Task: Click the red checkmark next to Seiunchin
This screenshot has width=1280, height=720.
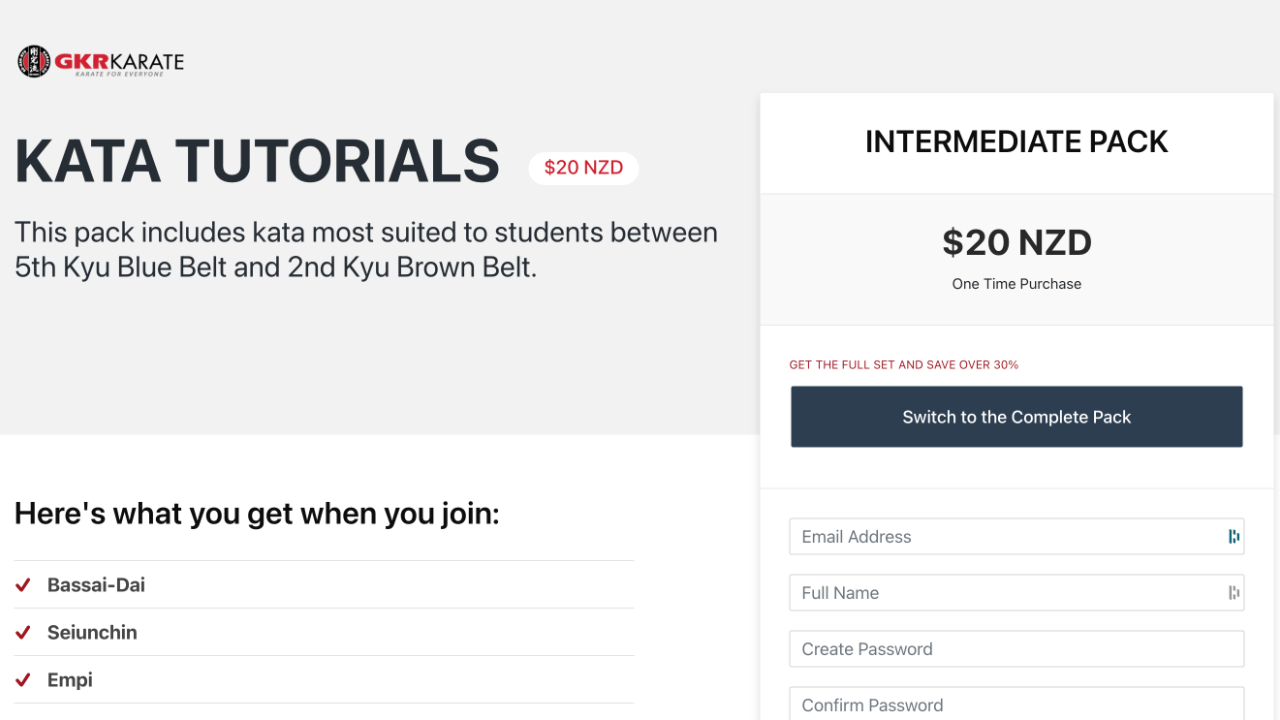Action: point(23,633)
